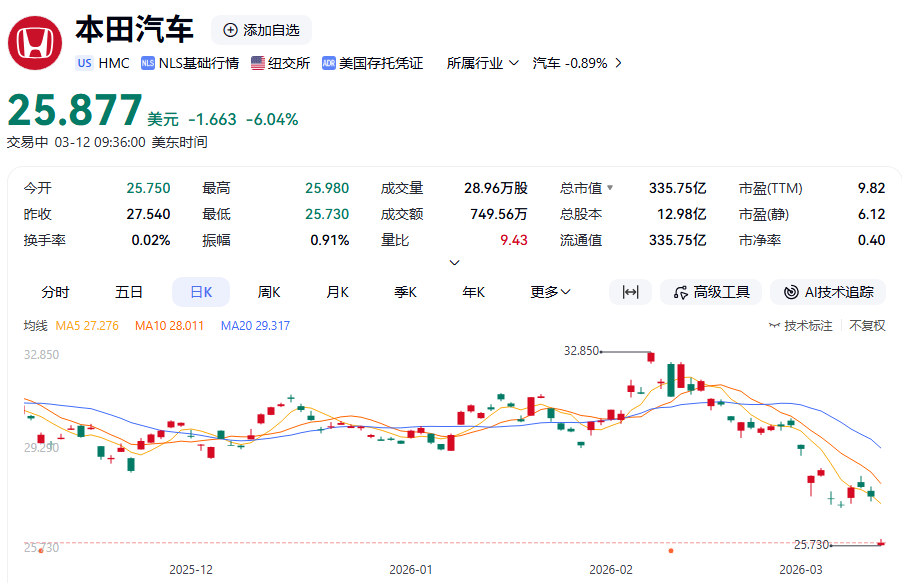
Task: Open AI技术追踪 tracking tool
Action: click(828, 292)
